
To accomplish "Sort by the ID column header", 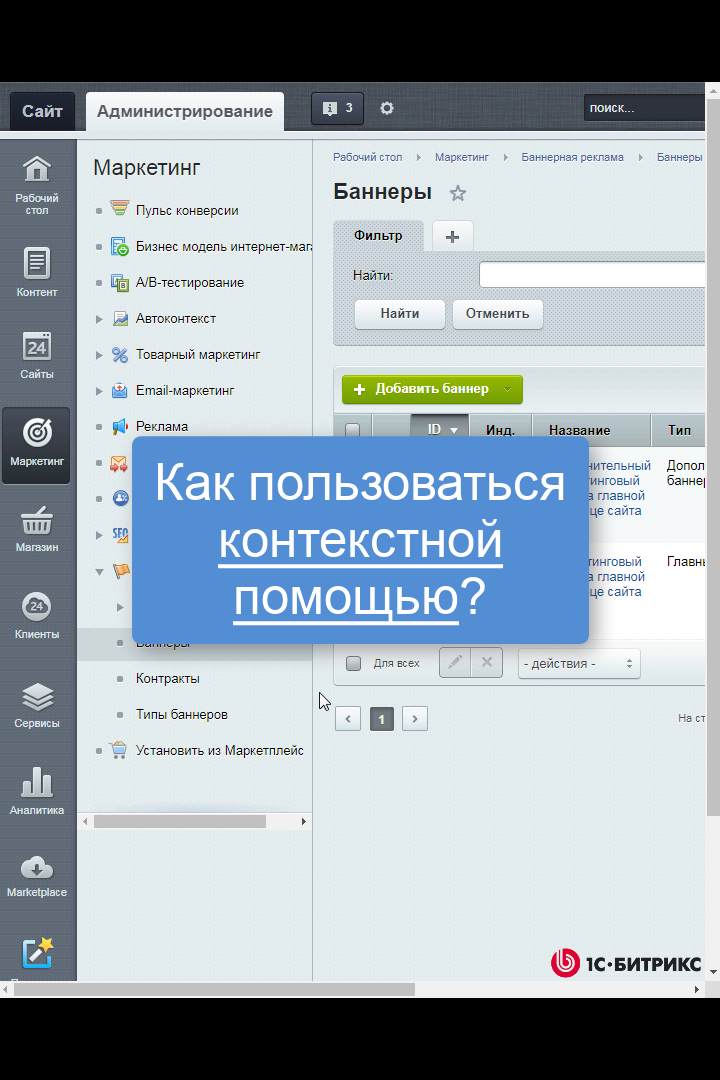I will coord(440,430).
